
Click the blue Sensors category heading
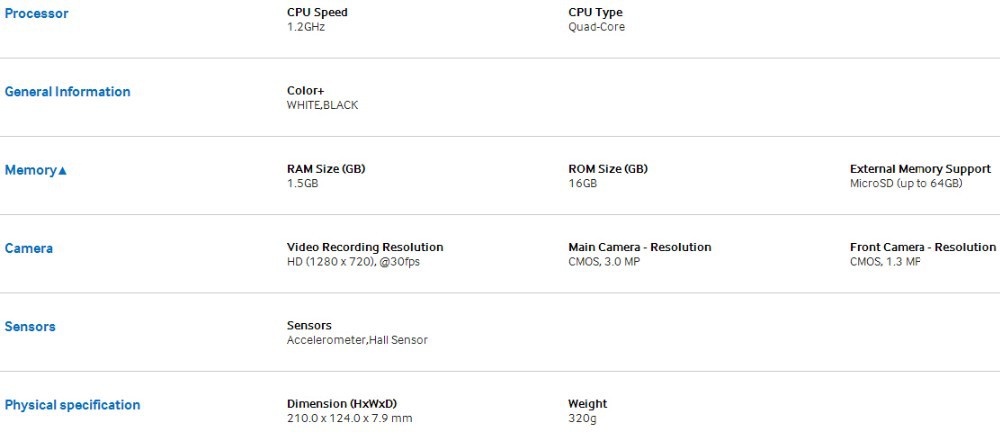tap(30, 327)
